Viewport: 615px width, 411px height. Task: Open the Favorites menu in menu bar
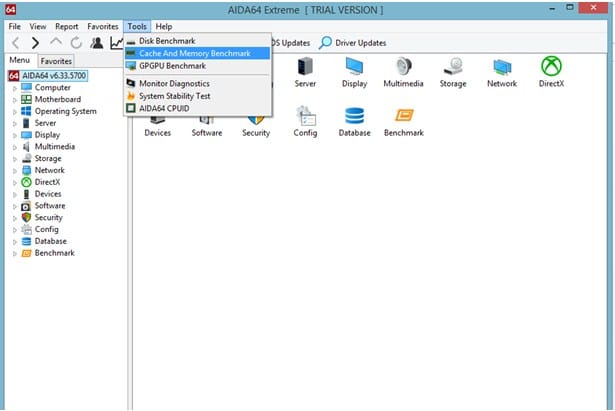[103, 26]
